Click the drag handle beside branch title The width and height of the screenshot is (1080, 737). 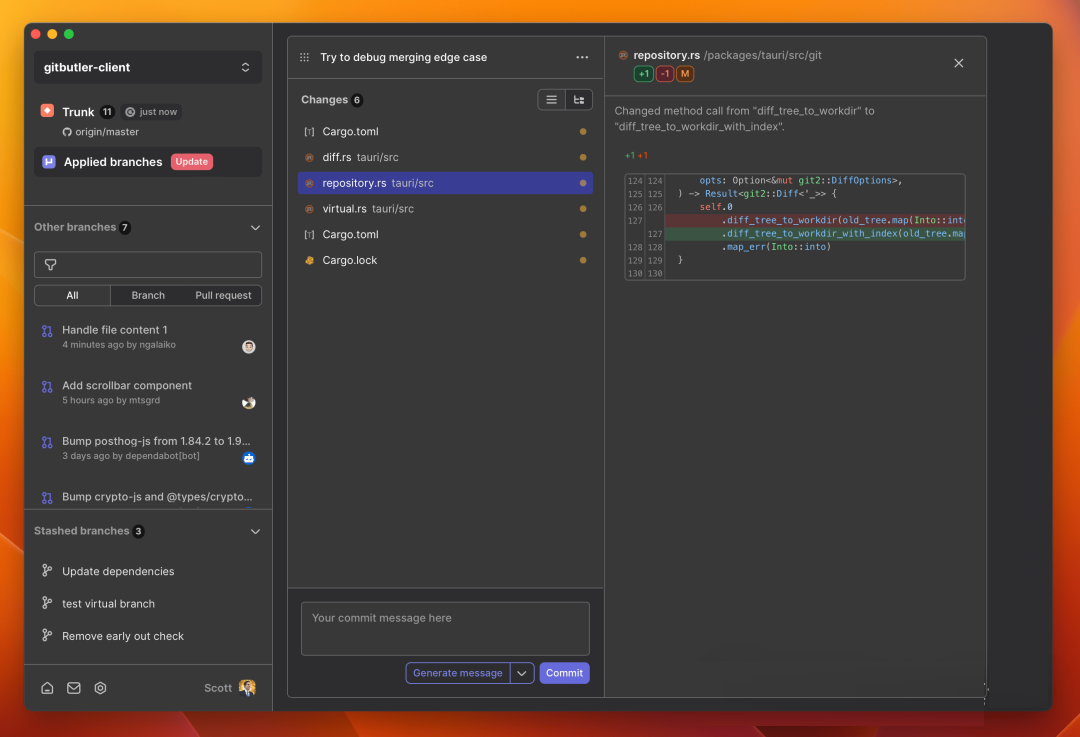pyautogui.click(x=305, y=58)
